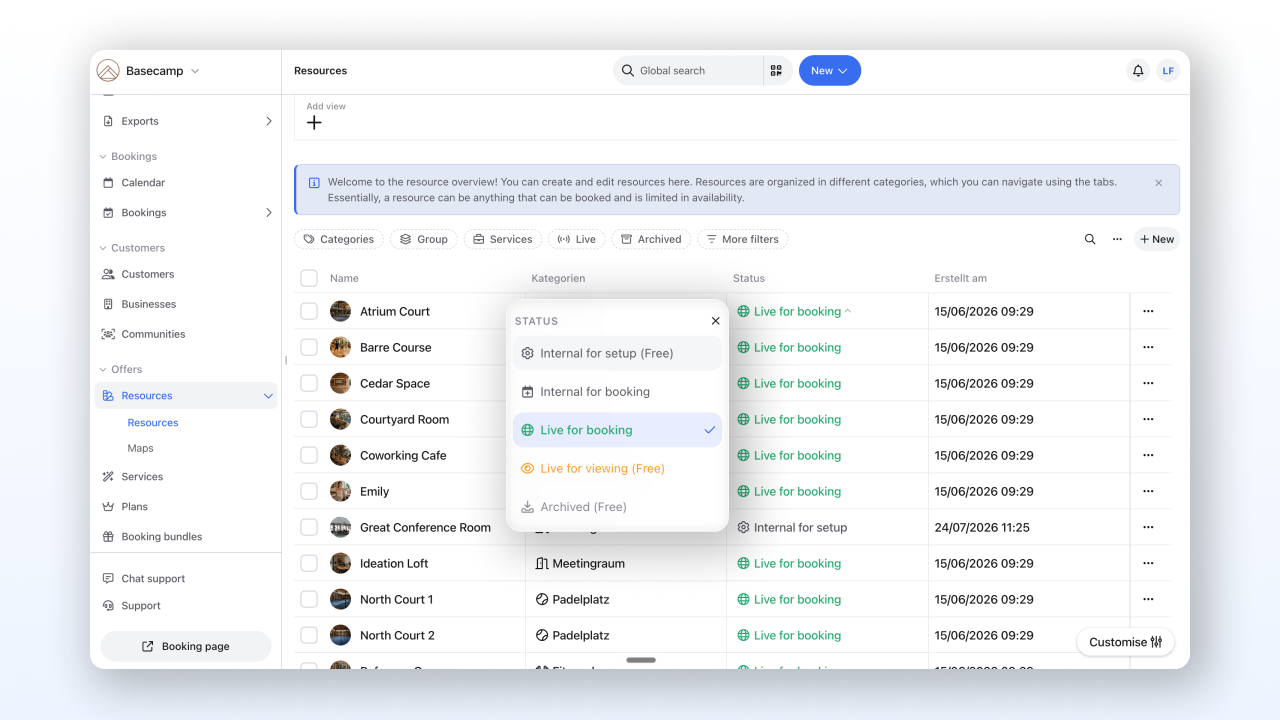Viewport: 1280px width, 720px height.
Task: Filter by Archived chip
Action: point(651,240)
